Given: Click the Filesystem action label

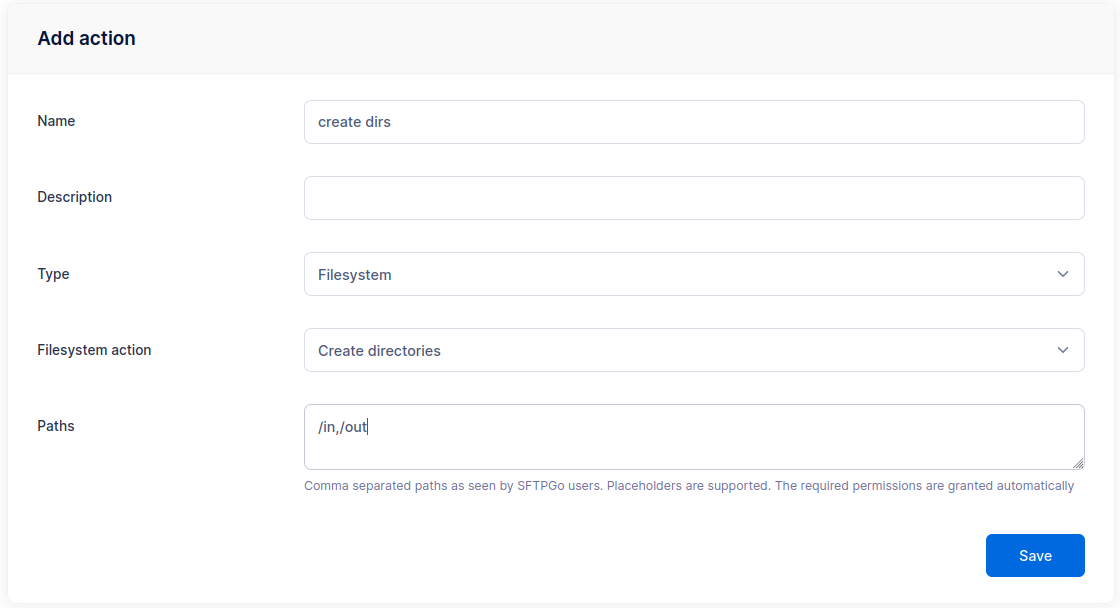Looking at the screenshot, I should (x=94, y=350).
